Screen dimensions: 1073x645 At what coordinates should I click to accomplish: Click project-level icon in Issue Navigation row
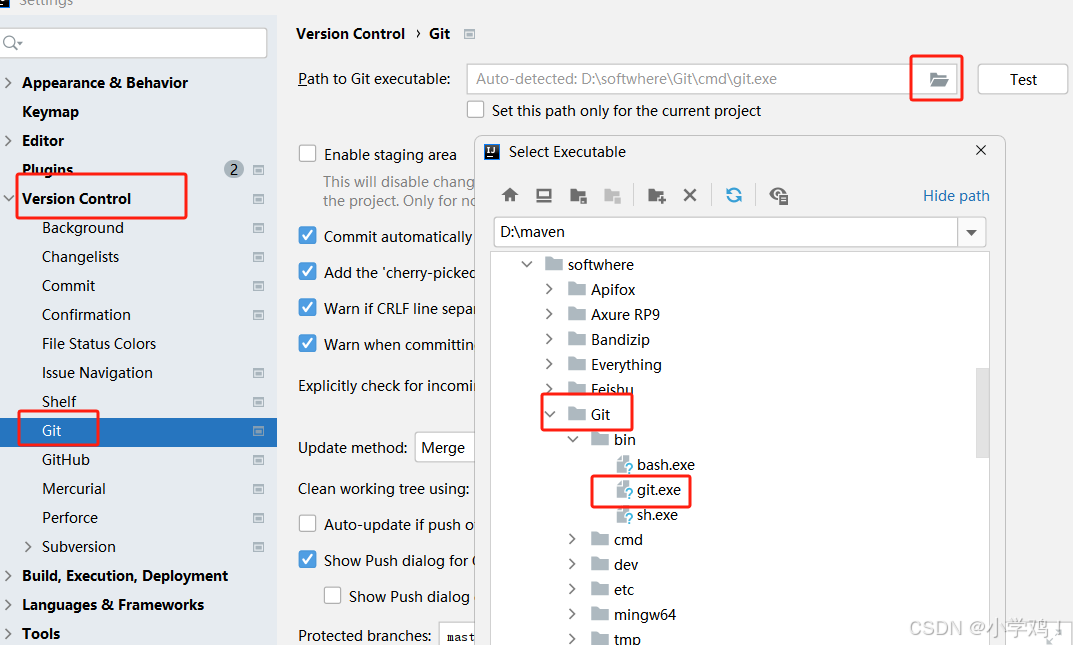(x=259, y=373)
